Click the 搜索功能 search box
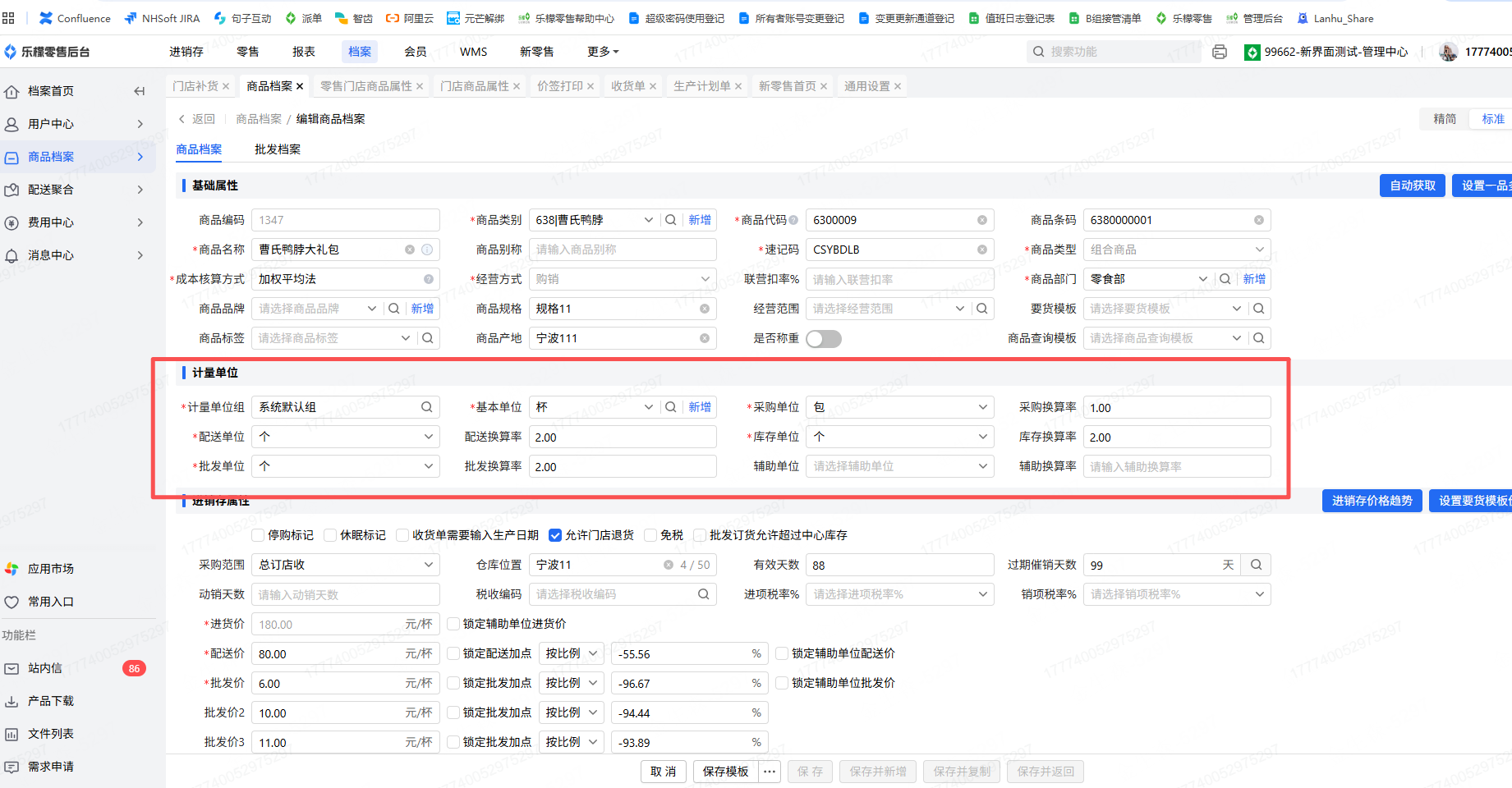 point(1113,52)
